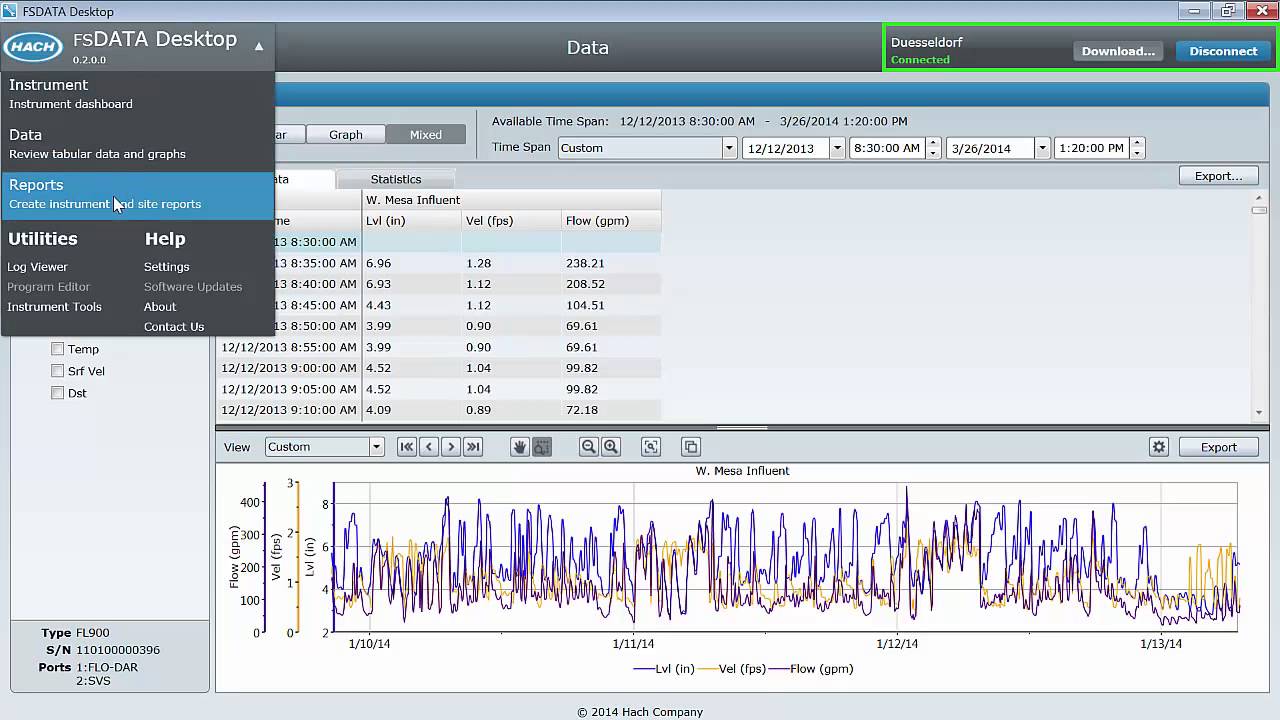Decrement the 1:20:00 PM end time
This screenshot has height=720, width=1280.
1137,153
